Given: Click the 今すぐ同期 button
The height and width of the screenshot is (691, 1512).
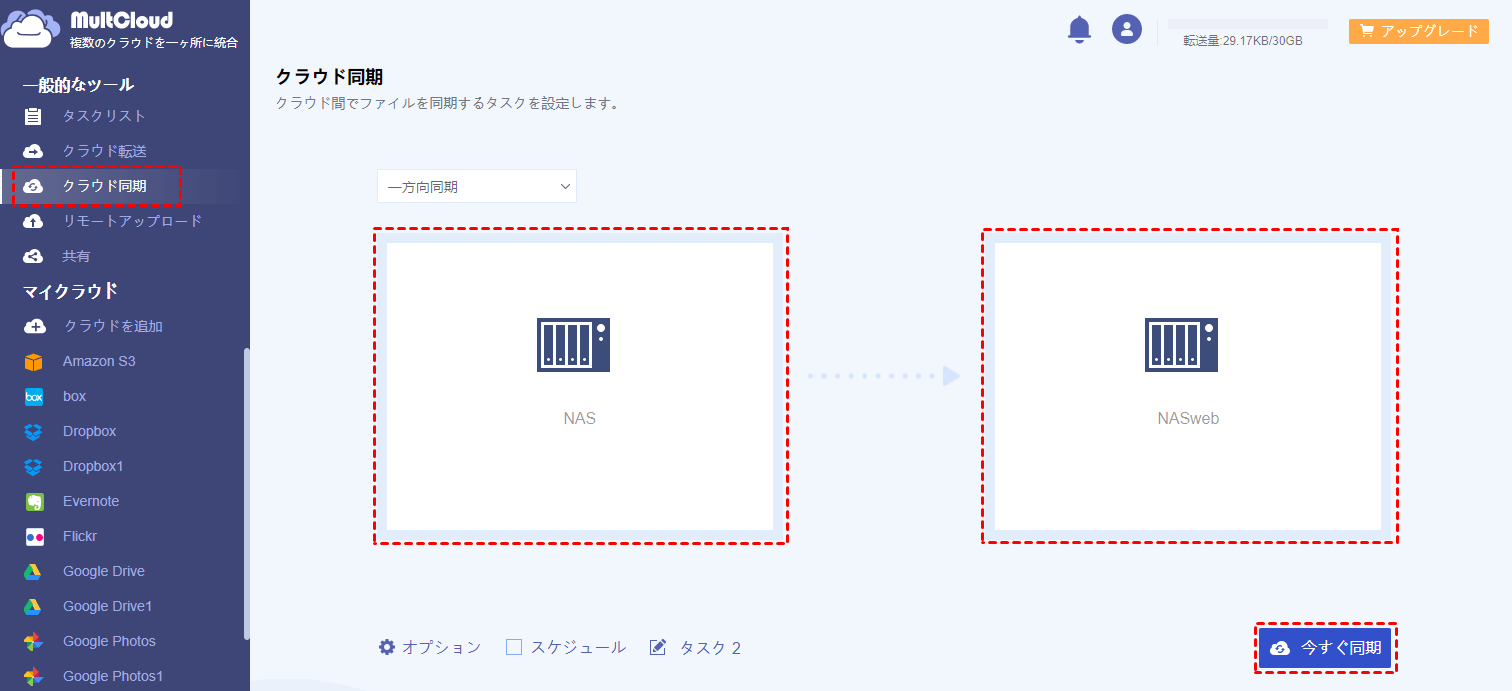Looking at the screenshot, I should point(1325,648).
